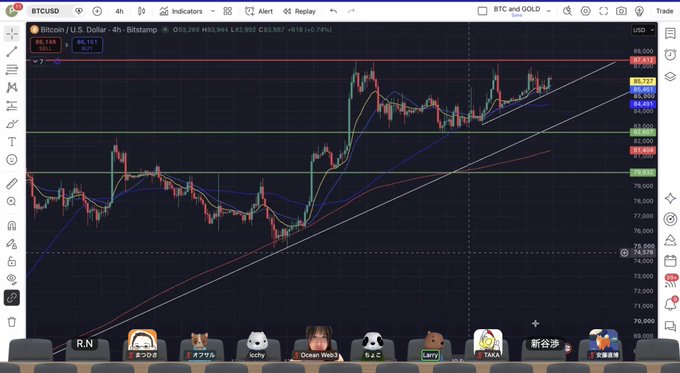Click the red 87,412 price label
This screenshot has height=373, width=680.
click(643, 60)
